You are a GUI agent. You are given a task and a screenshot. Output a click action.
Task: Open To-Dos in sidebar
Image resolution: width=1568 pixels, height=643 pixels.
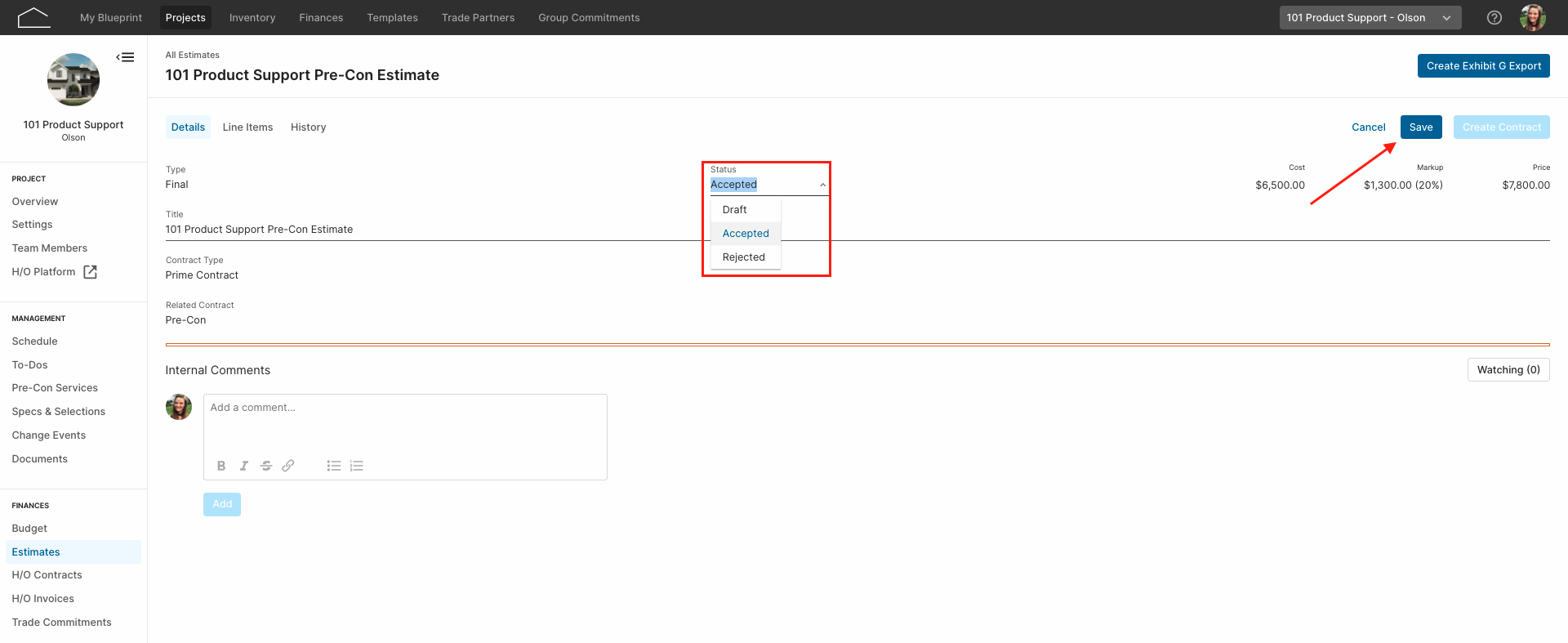point(30,365)
